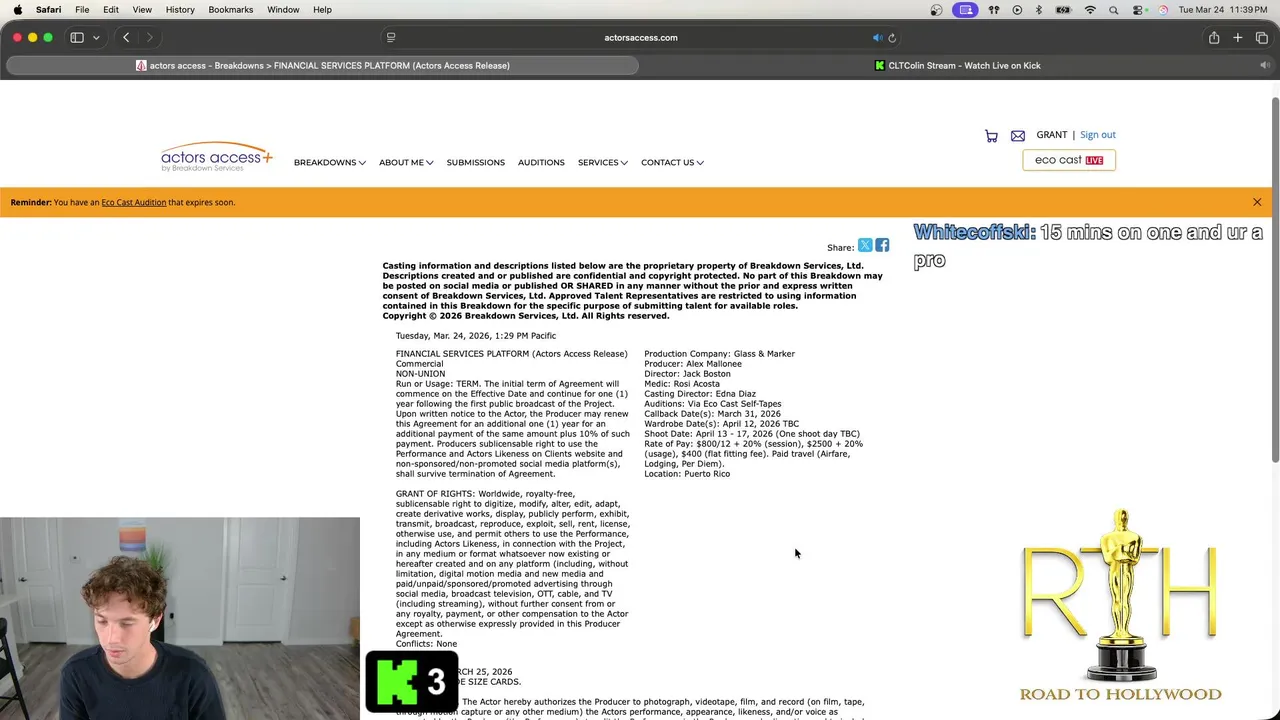Click the 'FINANCIAL SERVICES PLATFORM' project title

(x=511, y=354)
